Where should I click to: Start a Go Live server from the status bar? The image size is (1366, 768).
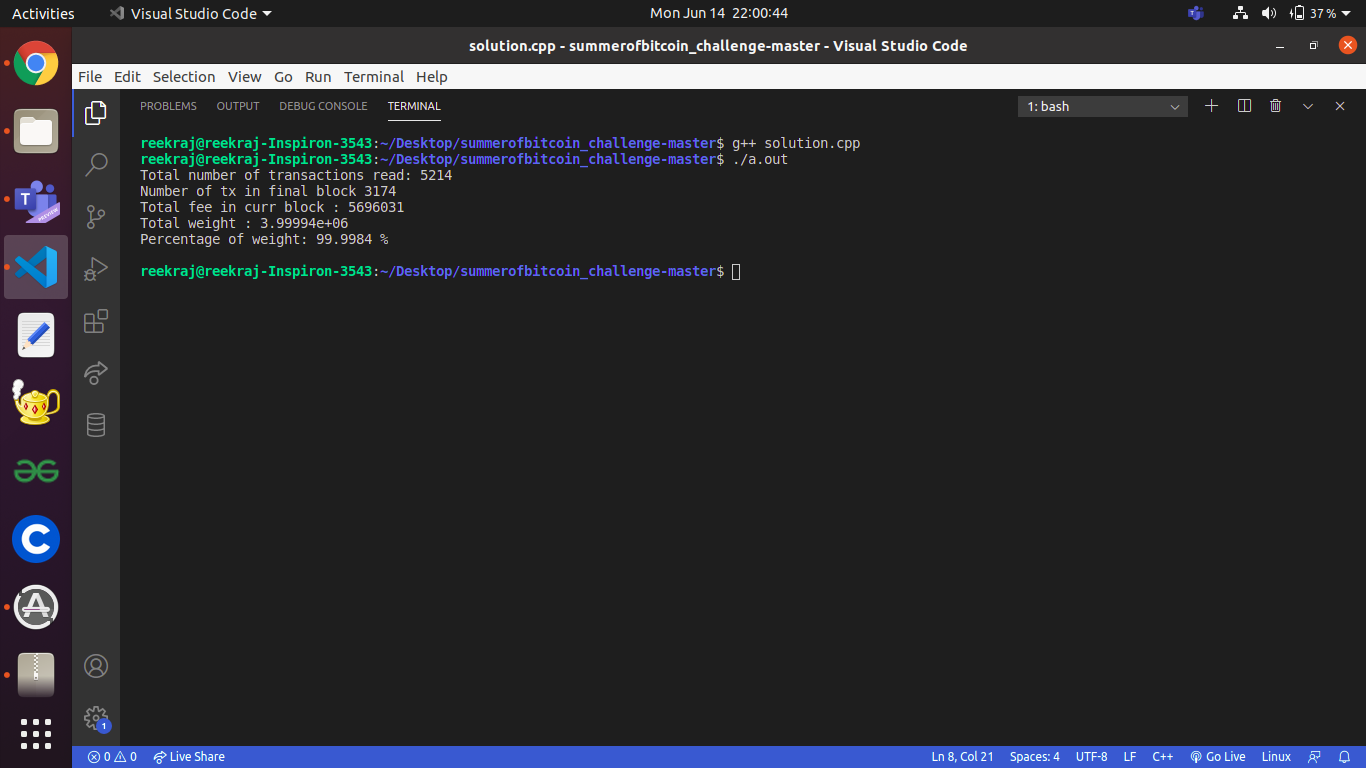(1218, 757)
